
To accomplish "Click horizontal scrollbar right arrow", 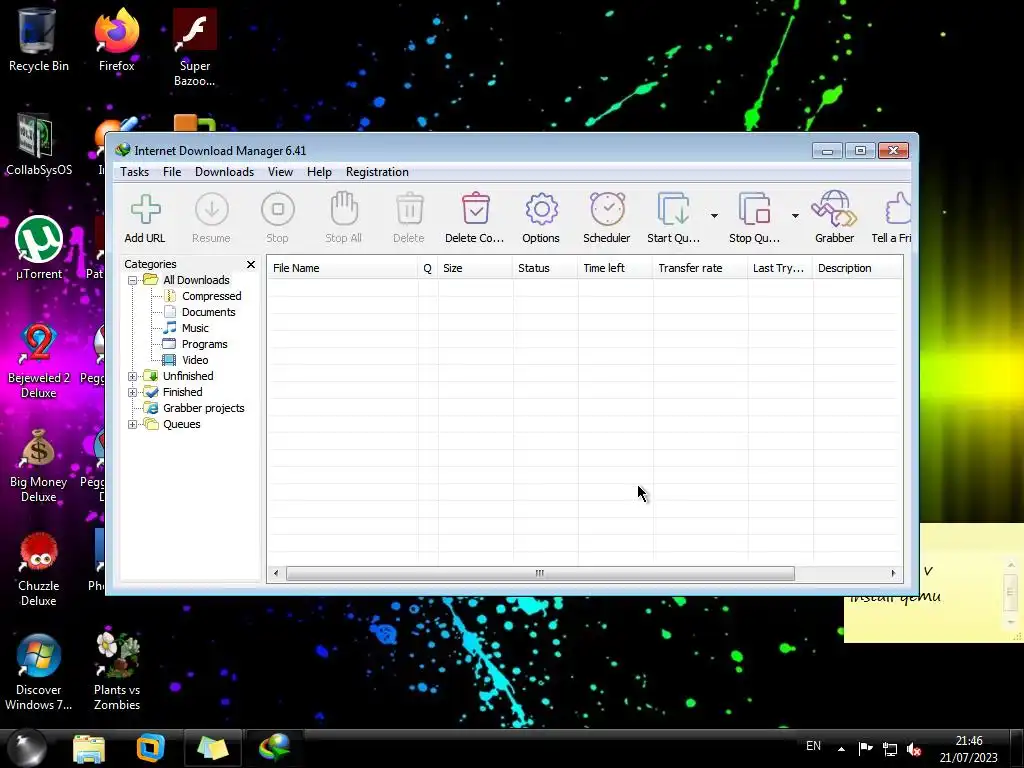I will pyautogui.click(x=893, y=573).
